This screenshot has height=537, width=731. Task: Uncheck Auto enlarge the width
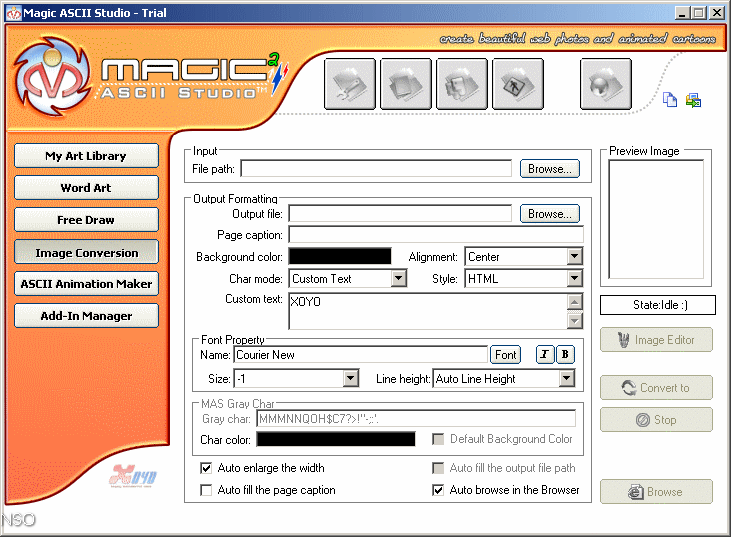click(206, 468)
